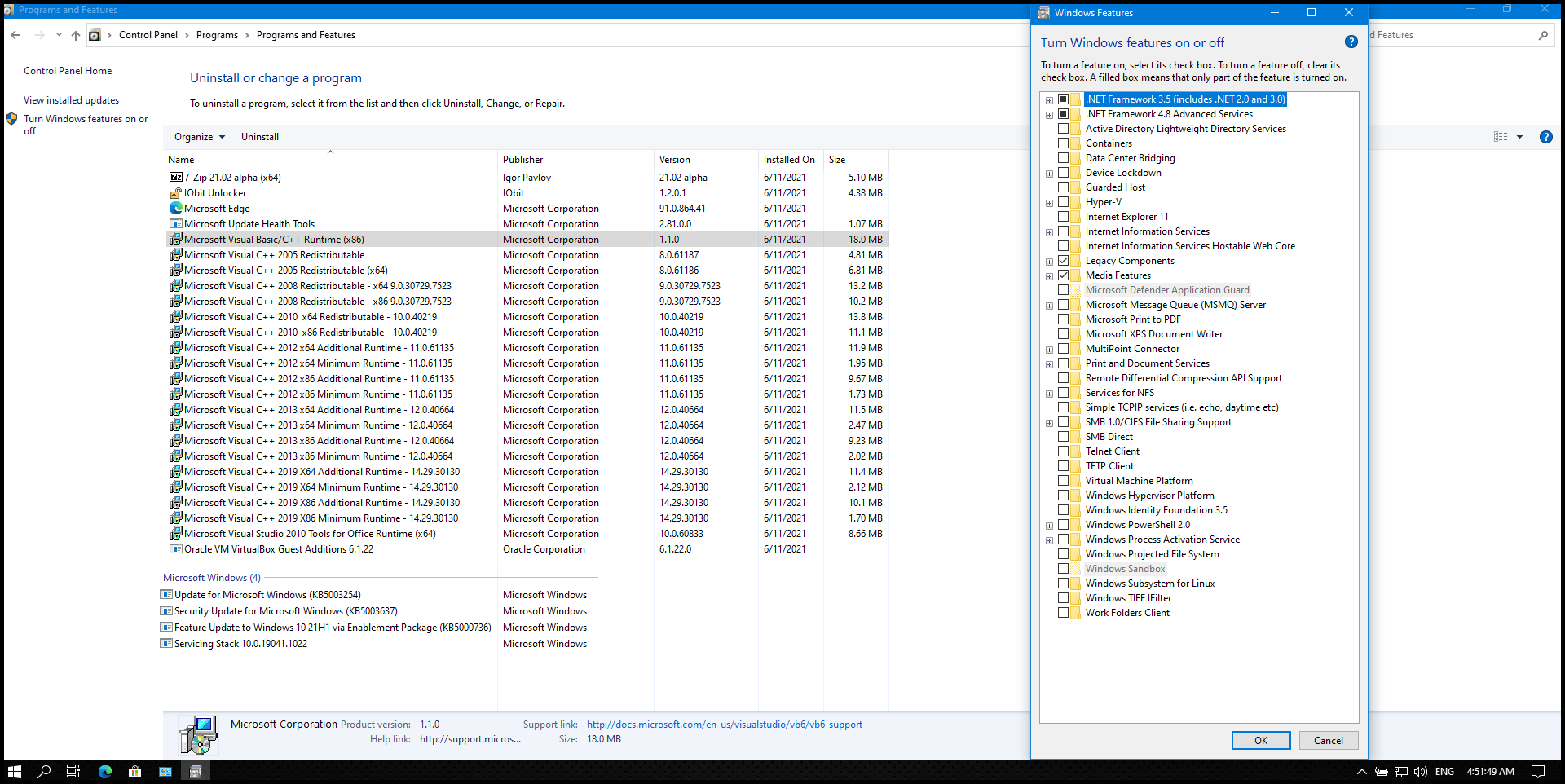Screen dimensions: 1565x784
Task: Expand SMB 1.0/CIFS File Sharing Support
Action: coord(1050,423)
